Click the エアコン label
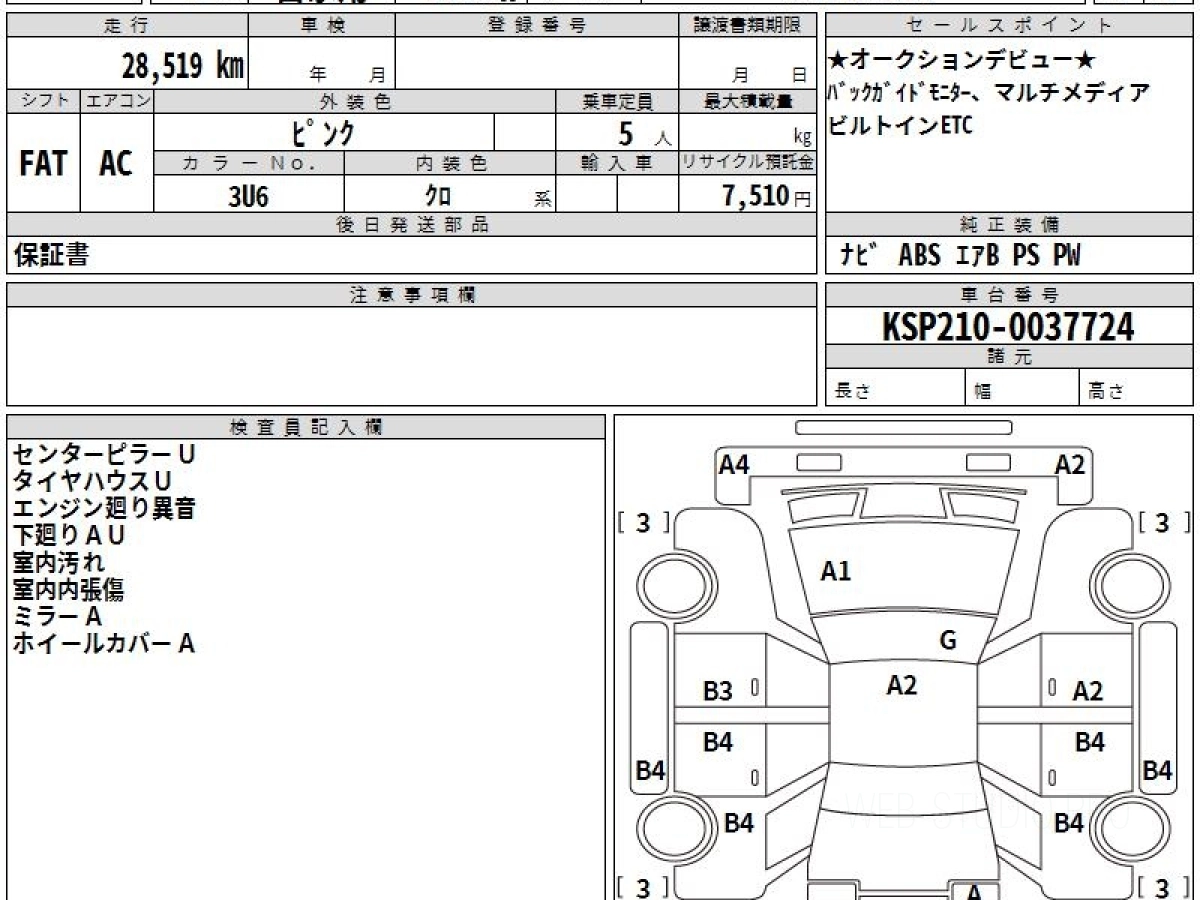Viewport: 1200px width, 900px height. [x=117, y=101]
